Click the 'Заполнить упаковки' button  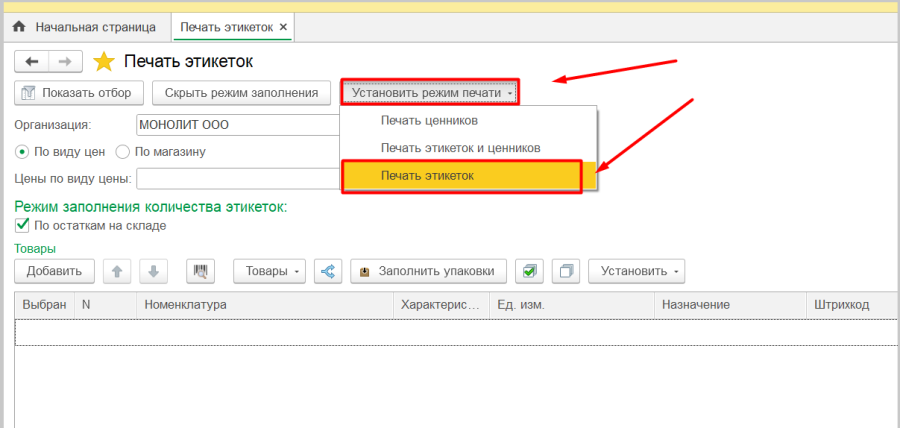click(x=428, y=271)
